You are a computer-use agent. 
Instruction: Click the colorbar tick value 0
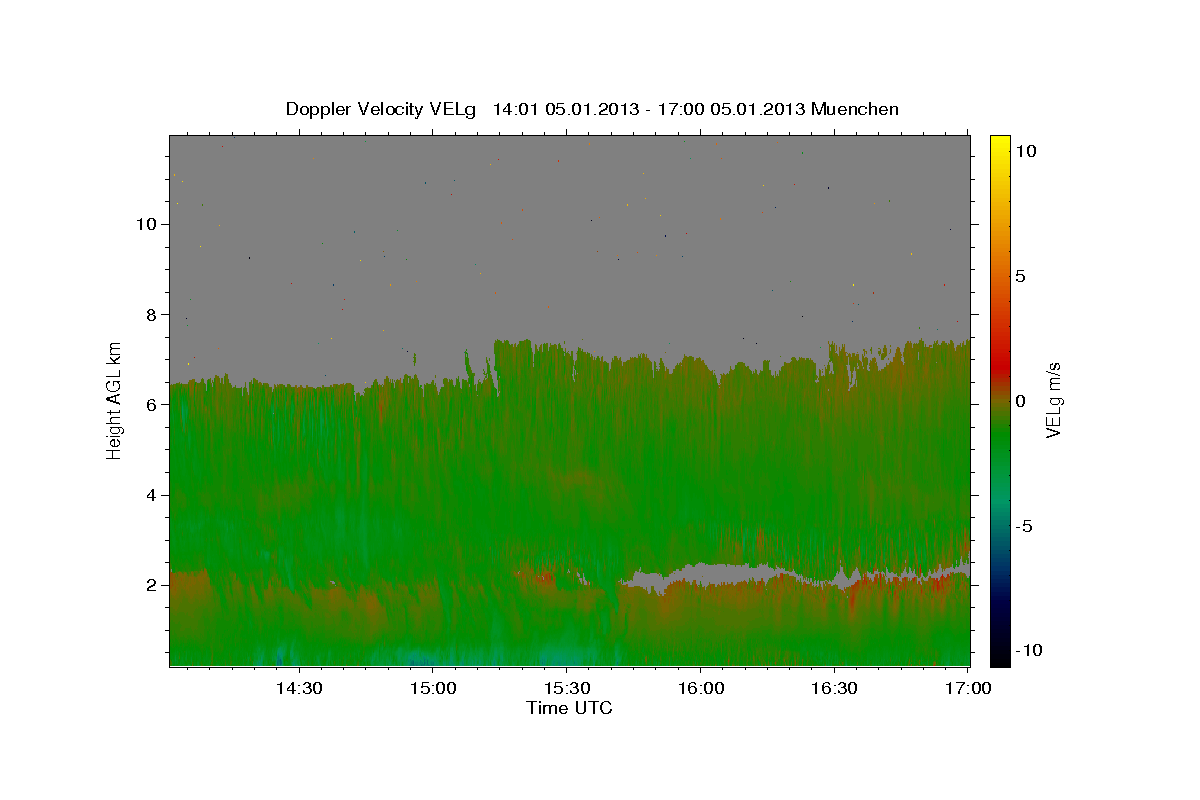point(1020,401)
